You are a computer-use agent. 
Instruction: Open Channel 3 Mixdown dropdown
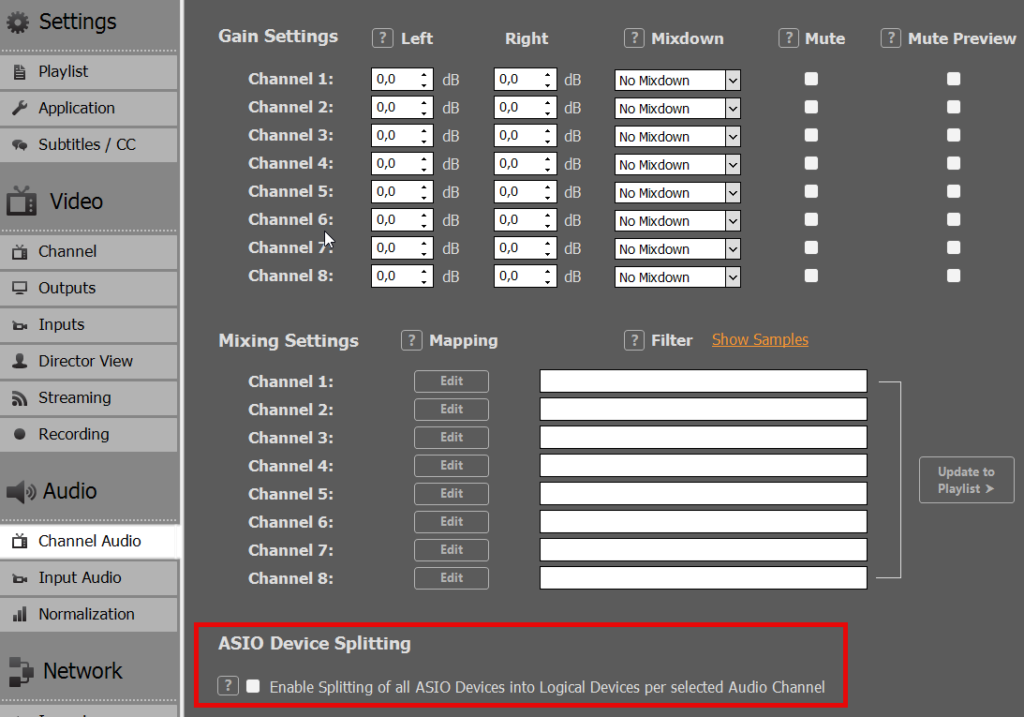click(x=677, y=136)
